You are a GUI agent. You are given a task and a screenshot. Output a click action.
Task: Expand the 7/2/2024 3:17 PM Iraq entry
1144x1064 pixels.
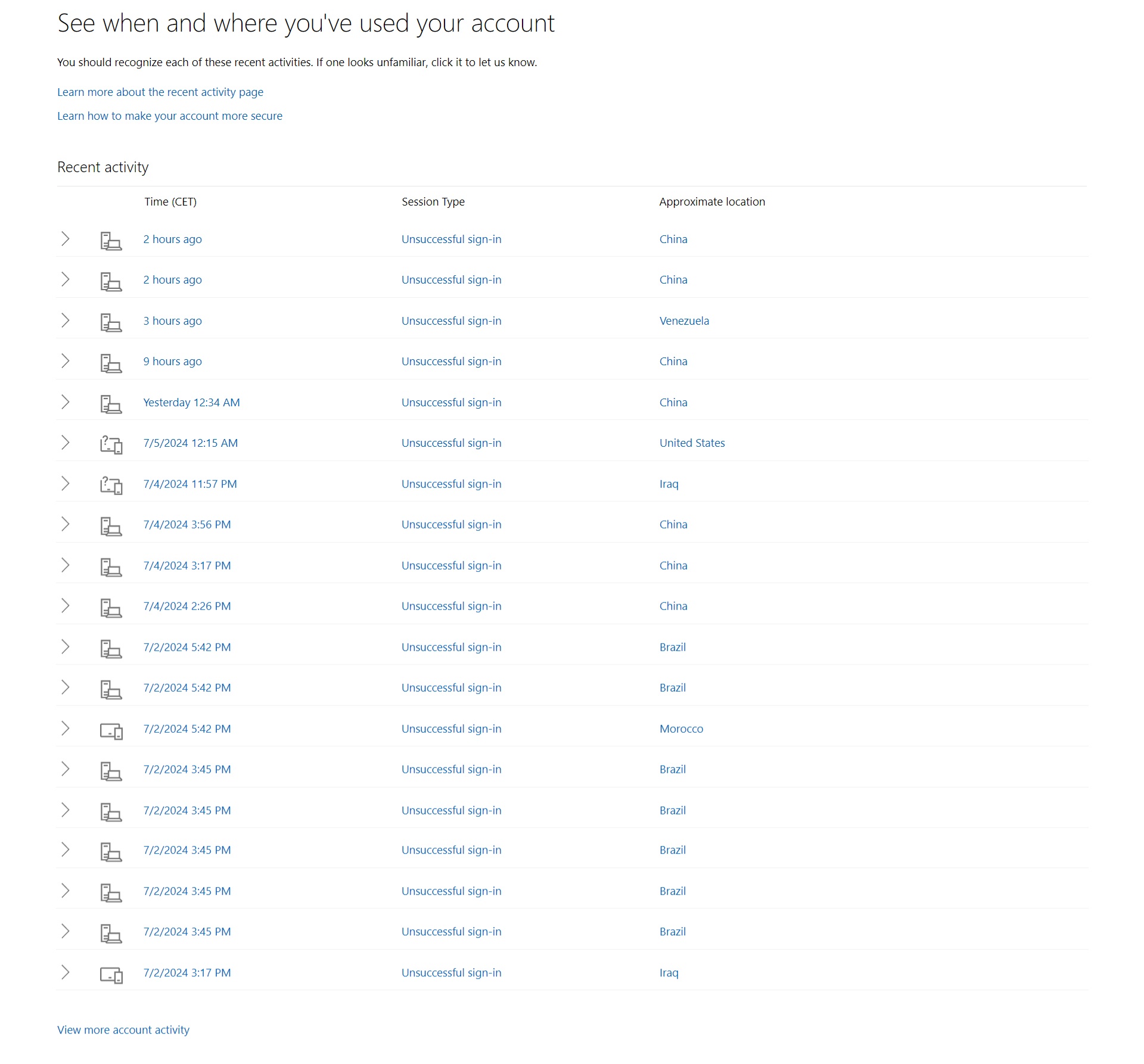point(66,973)
